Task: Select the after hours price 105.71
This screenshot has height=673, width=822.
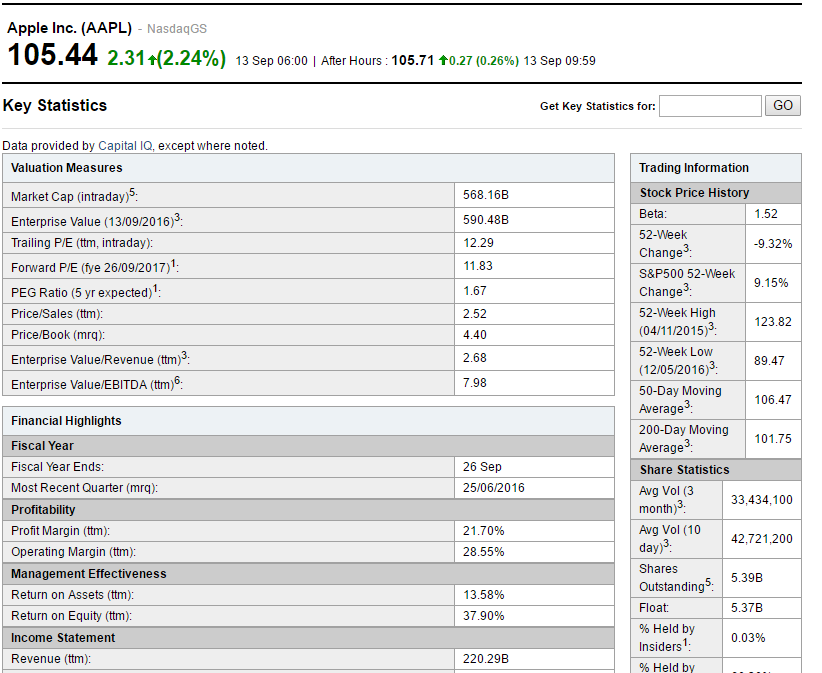Action: tap(413, 60)
